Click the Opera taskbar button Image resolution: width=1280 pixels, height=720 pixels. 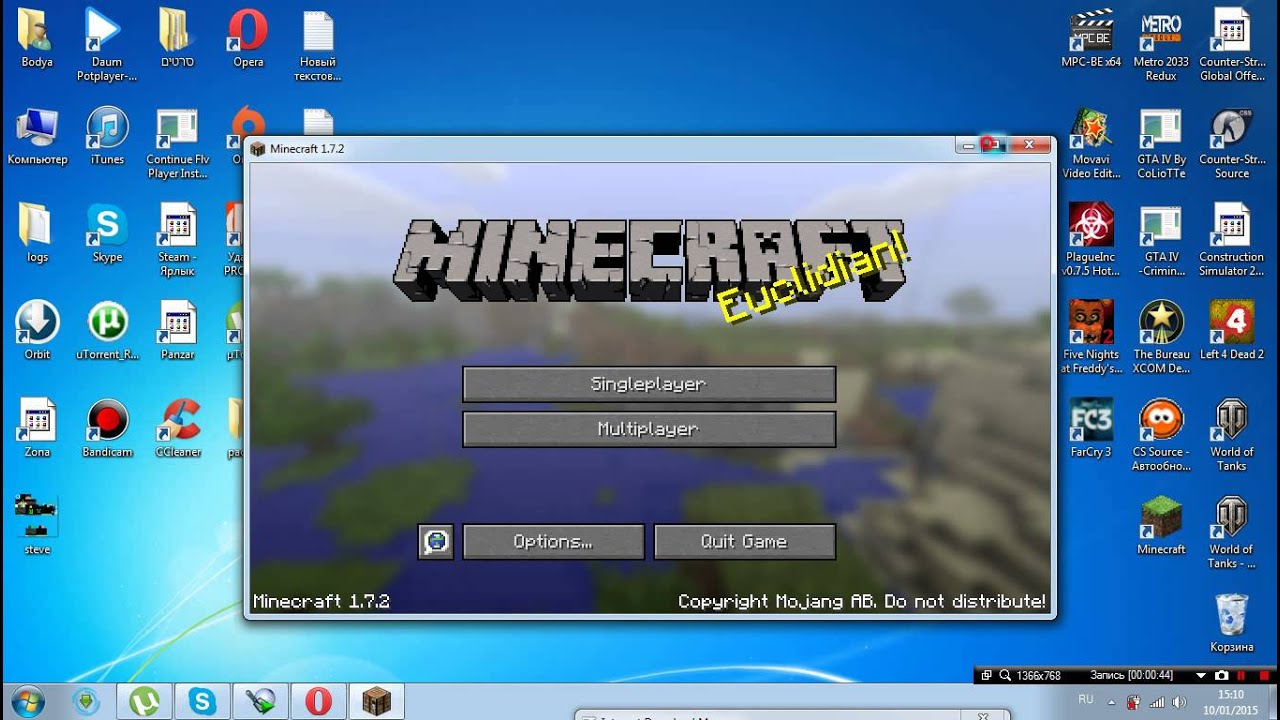(x=318, y=702)
